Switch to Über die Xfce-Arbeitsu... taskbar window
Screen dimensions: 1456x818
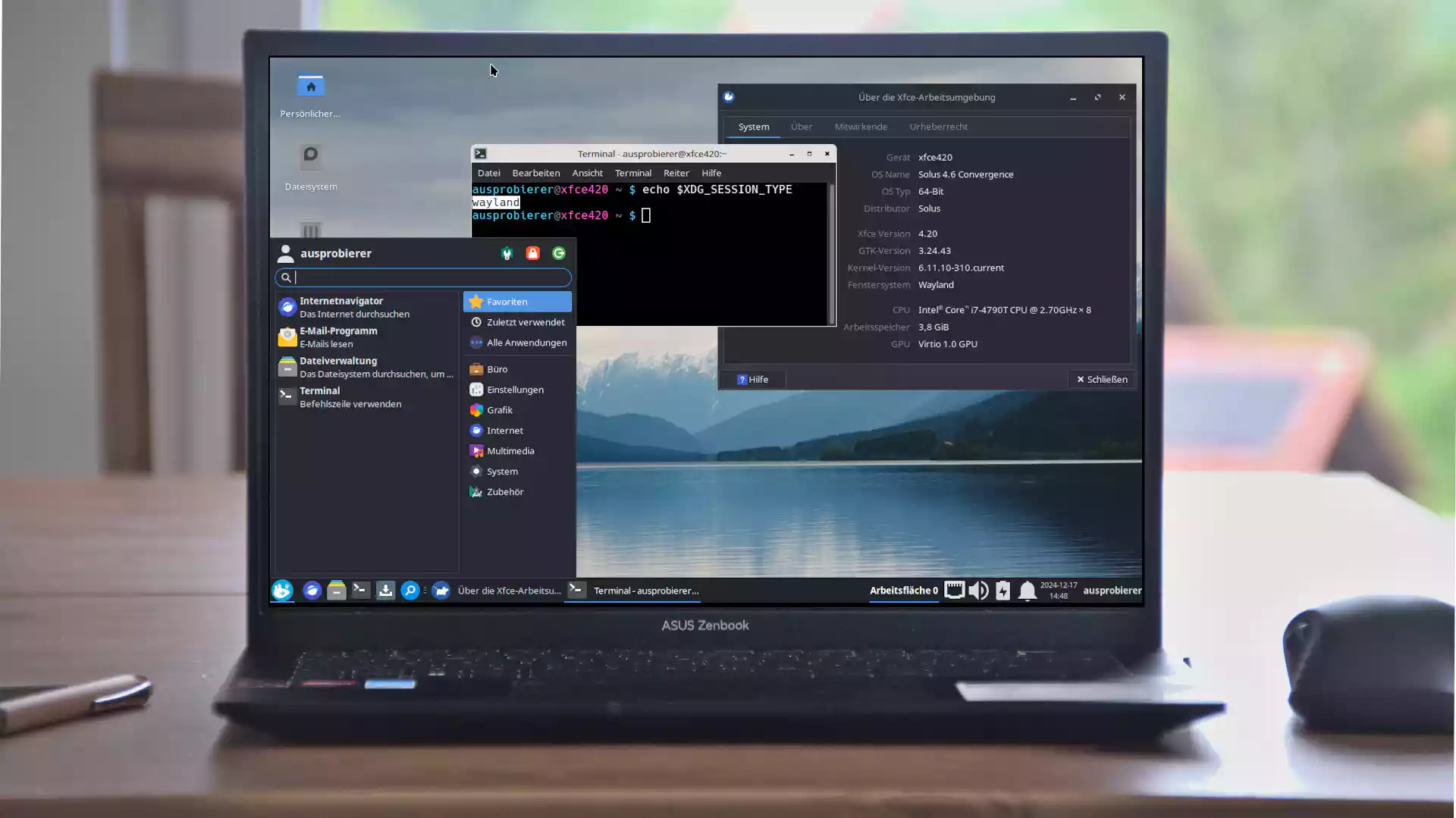pyautogui.click(x=497, y=591)
